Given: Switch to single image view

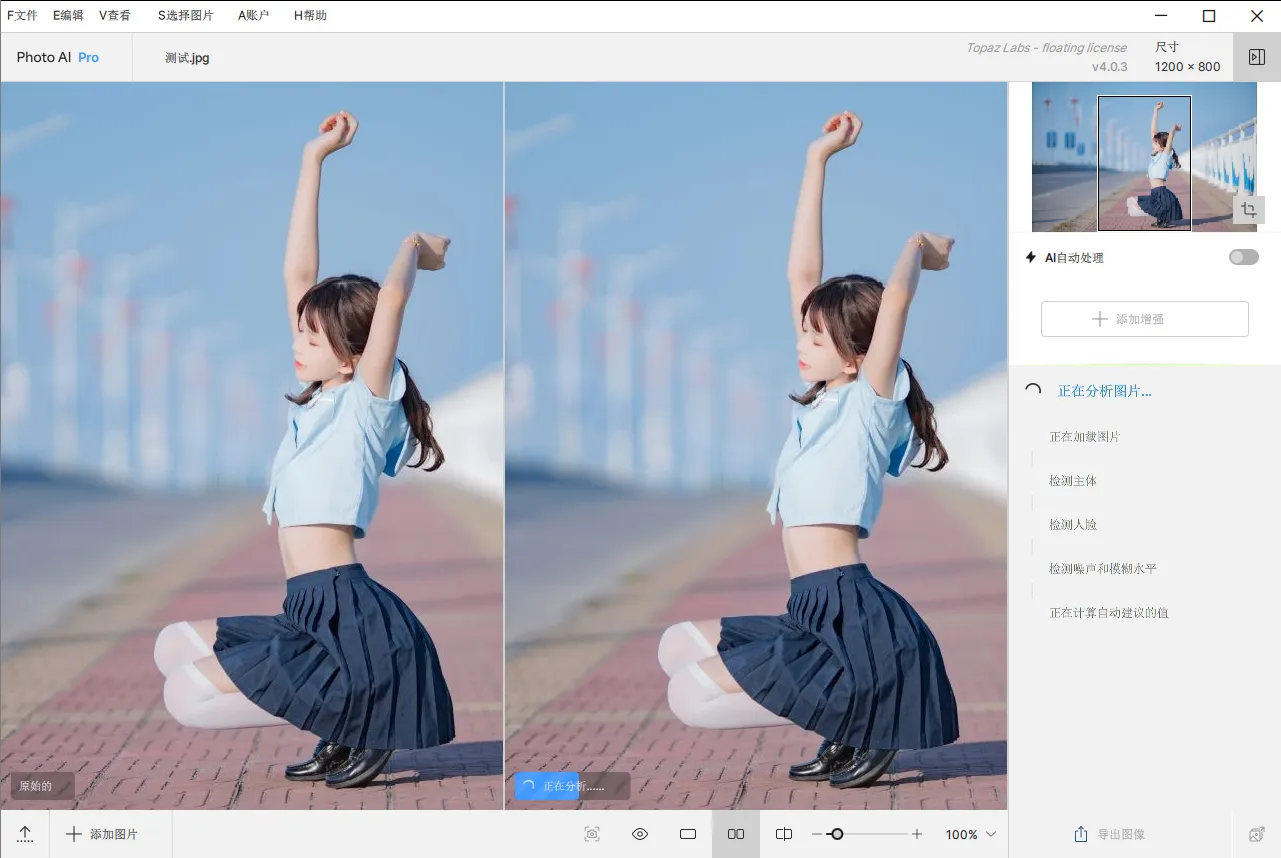Looking at the screenshot, I should tap(688, 834).
